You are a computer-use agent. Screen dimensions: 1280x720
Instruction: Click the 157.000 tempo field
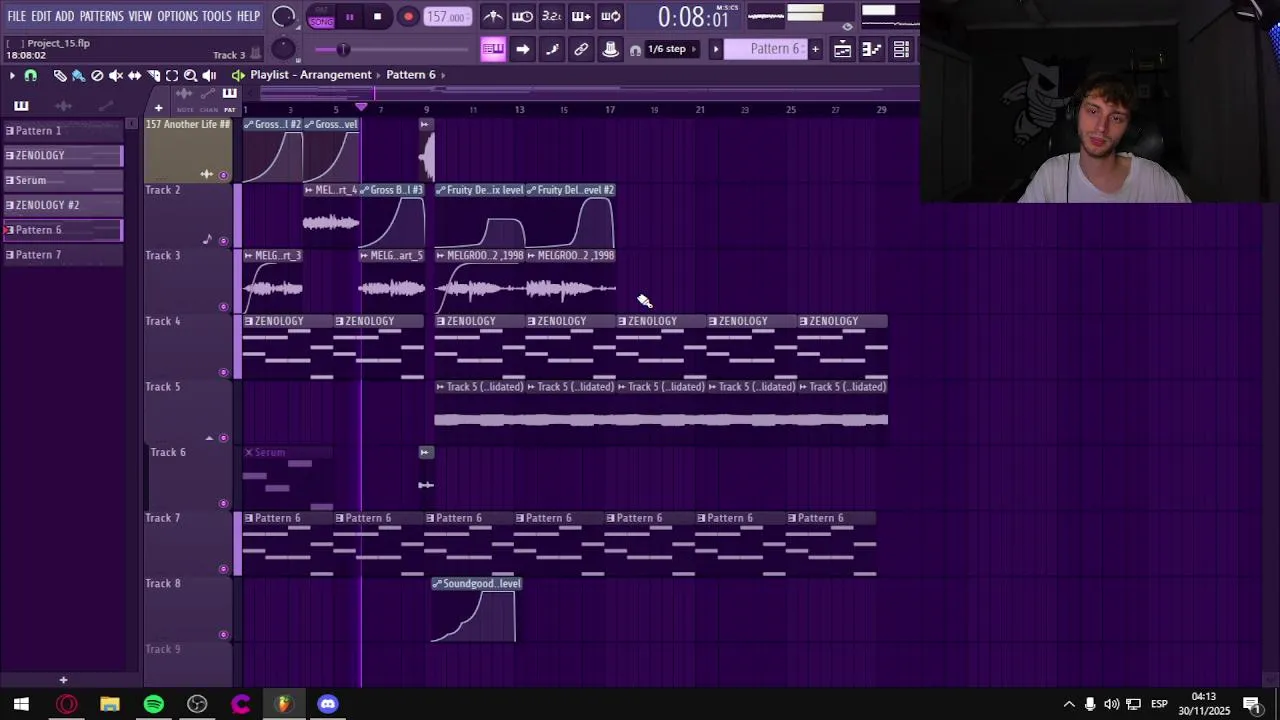446,17
